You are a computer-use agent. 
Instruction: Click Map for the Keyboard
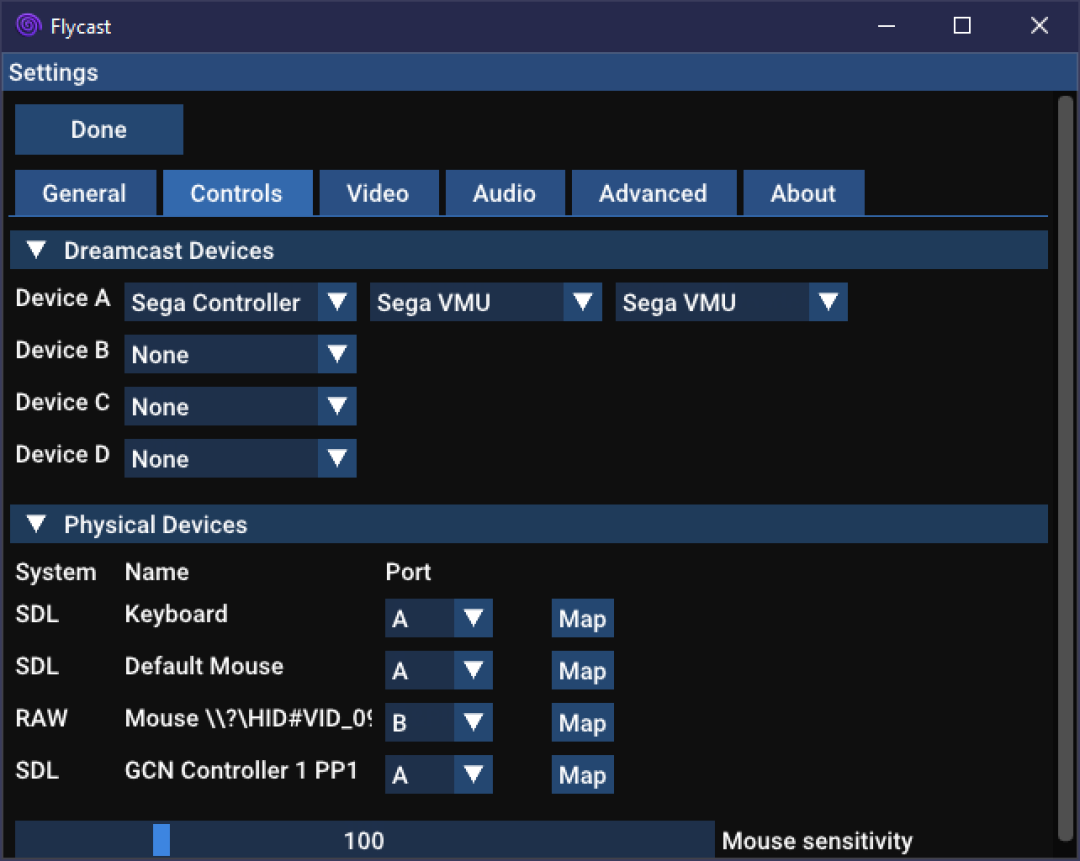click(583, 618)
